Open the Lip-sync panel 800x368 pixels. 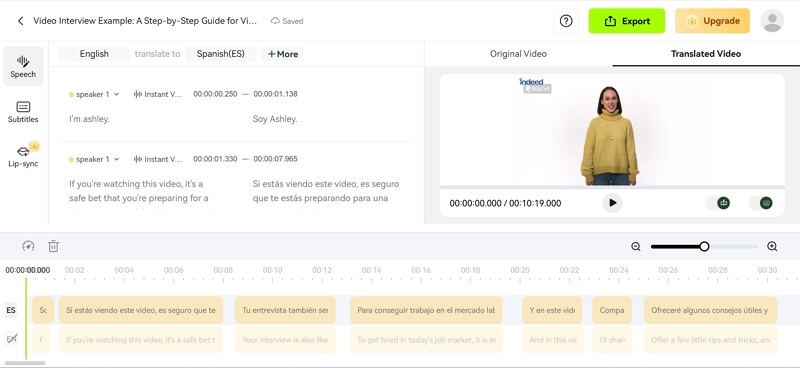pos(23,156)
